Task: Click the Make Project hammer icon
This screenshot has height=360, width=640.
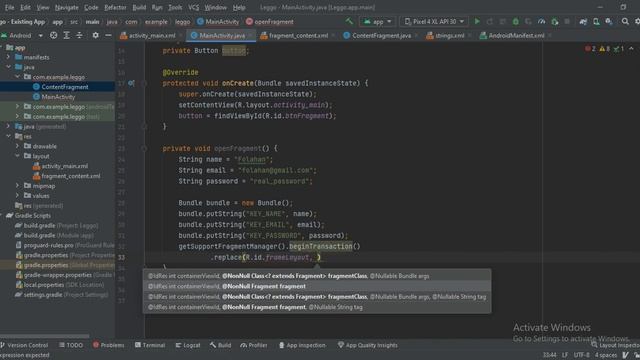Action: (349, 21)
